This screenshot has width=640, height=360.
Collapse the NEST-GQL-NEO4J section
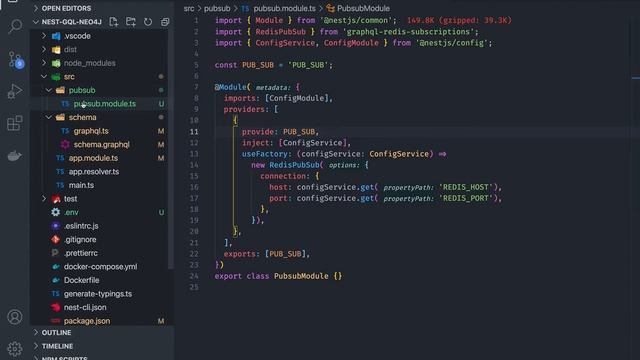67,22
